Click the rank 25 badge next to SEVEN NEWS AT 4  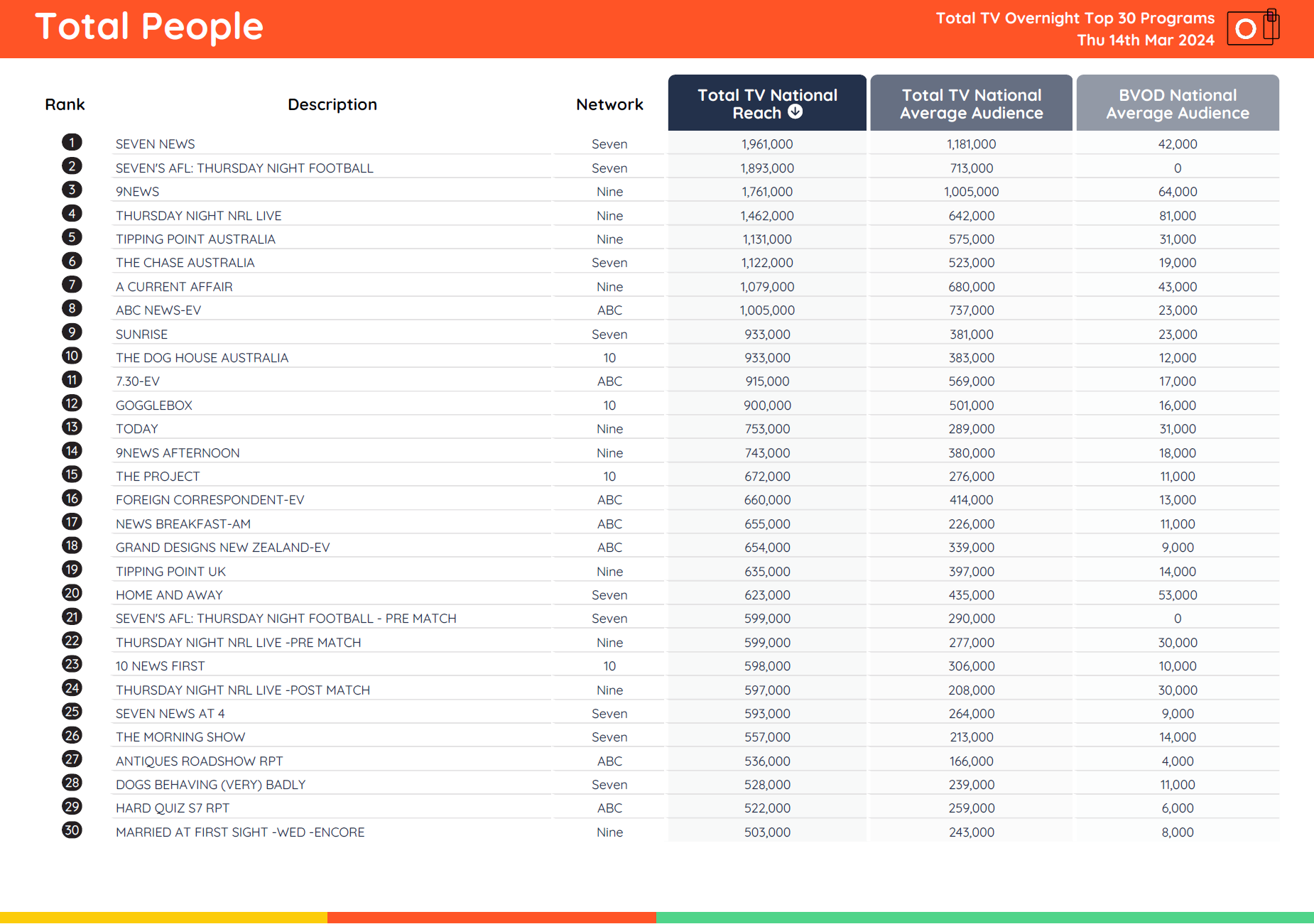pos(71,711)
